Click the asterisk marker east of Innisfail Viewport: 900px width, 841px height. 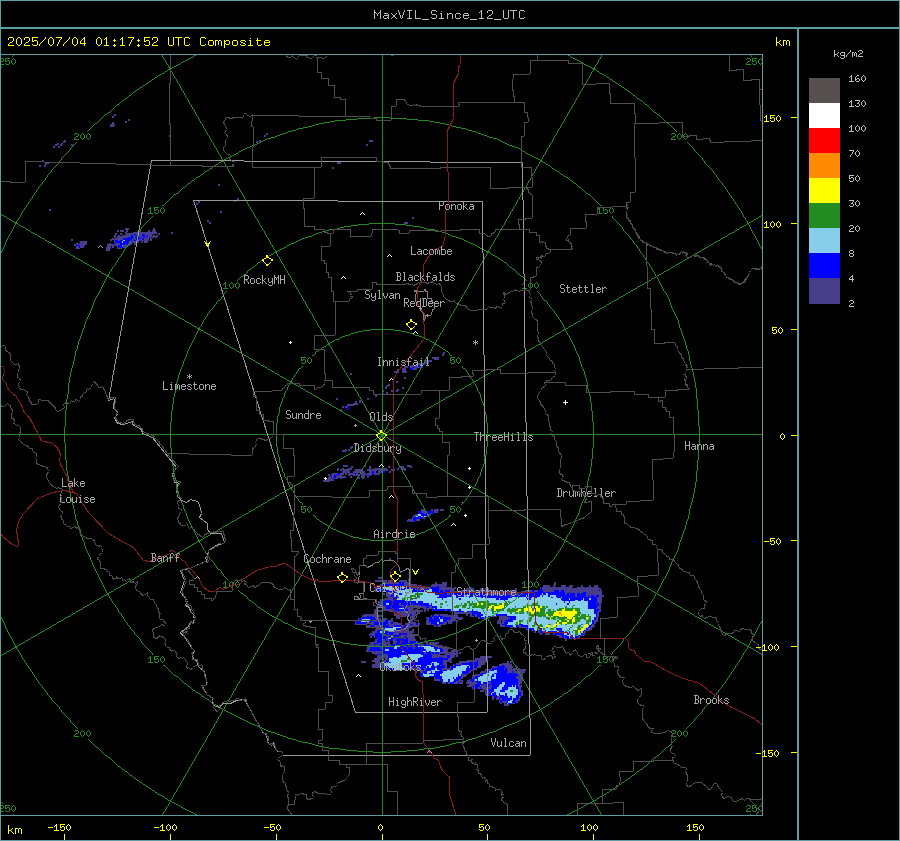pos(475,343)
